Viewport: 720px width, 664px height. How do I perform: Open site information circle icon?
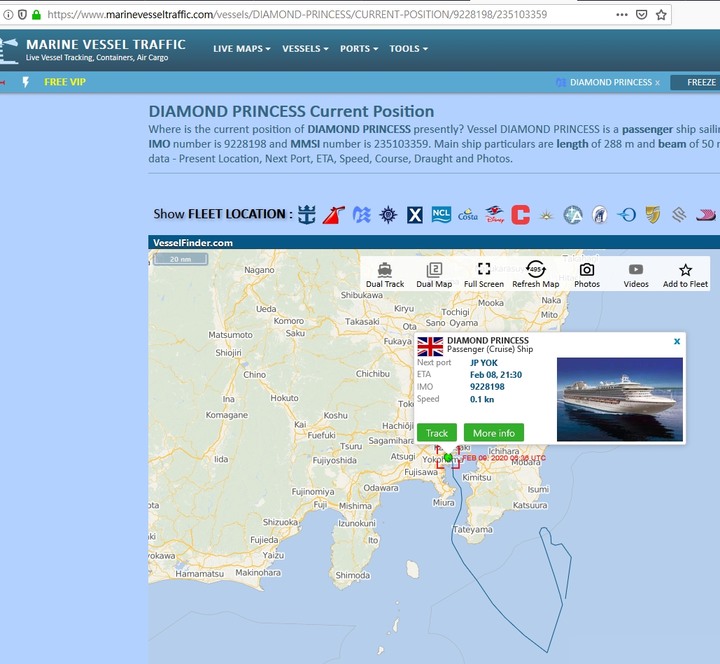tap(8, 15)
